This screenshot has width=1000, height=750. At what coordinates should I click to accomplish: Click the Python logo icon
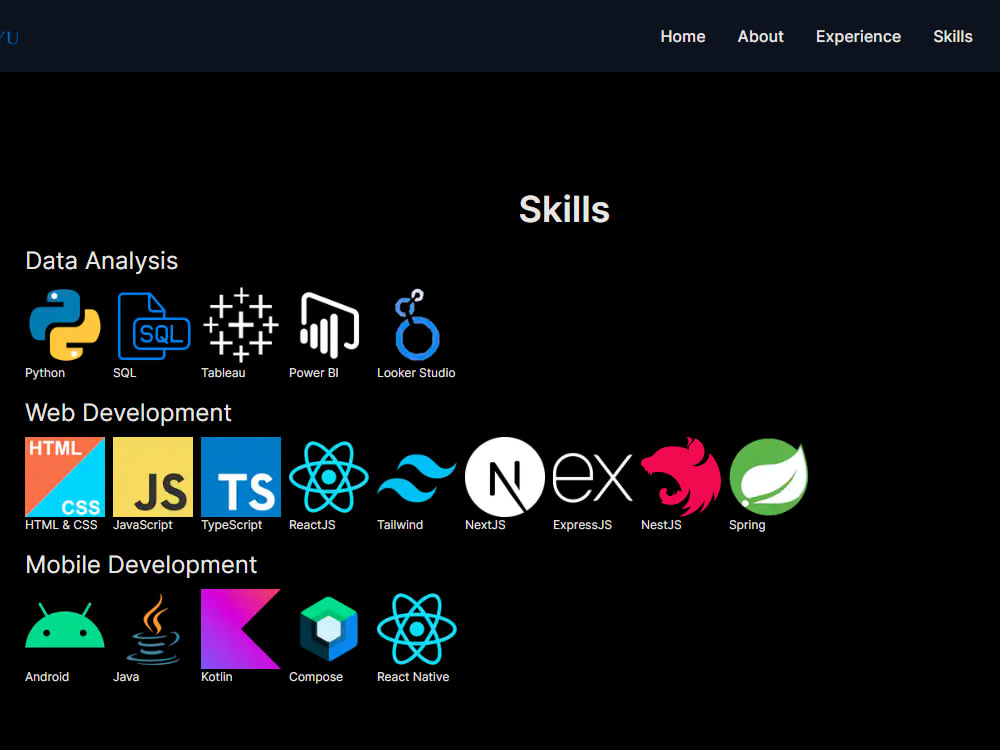tap(65, 325)
